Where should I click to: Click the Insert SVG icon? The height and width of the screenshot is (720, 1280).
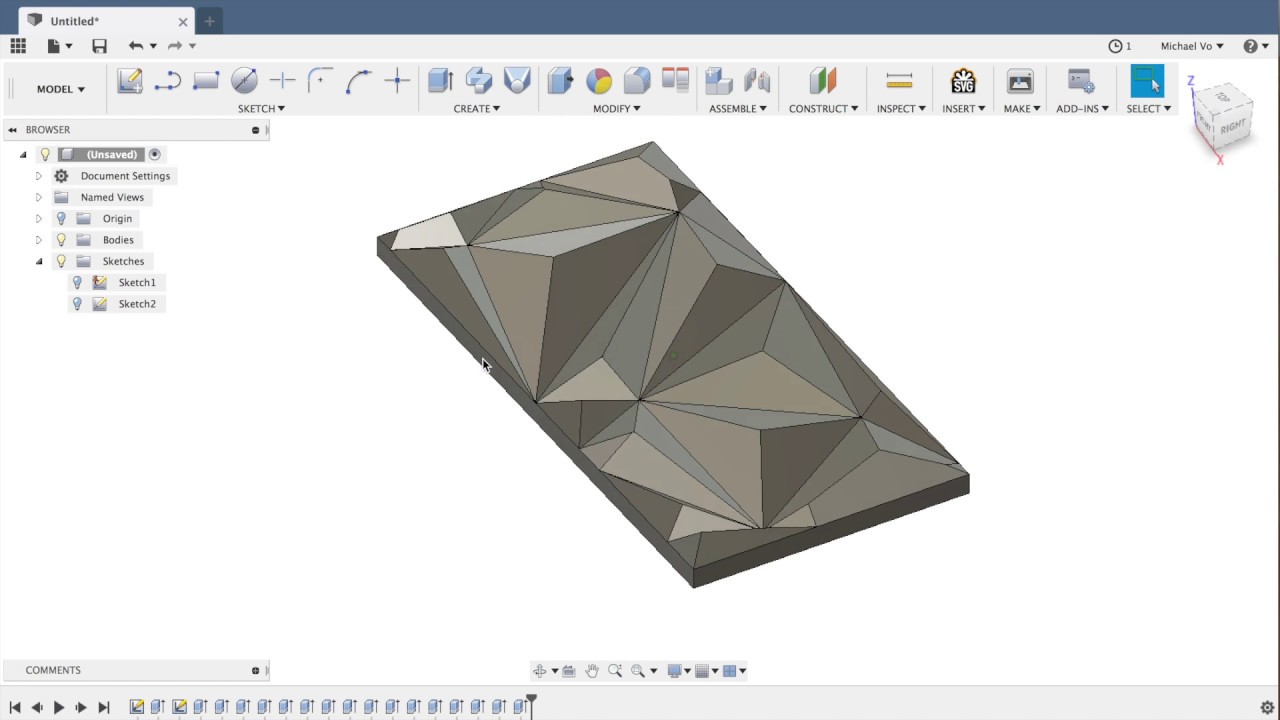coord(963,81)
